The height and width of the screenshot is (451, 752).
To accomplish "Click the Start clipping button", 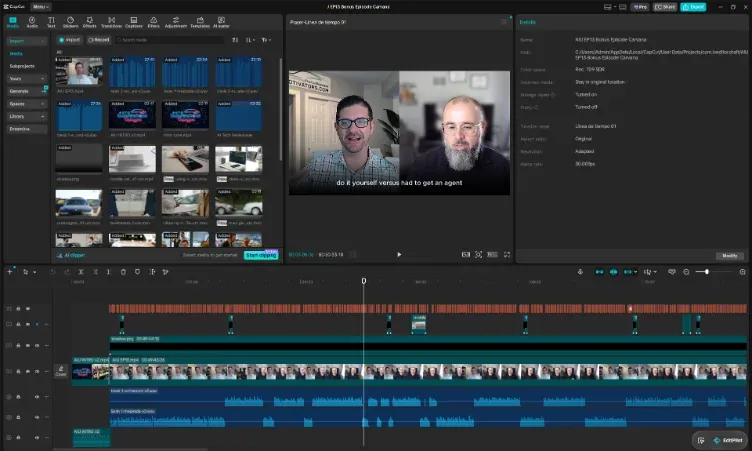I will (261, 255).
